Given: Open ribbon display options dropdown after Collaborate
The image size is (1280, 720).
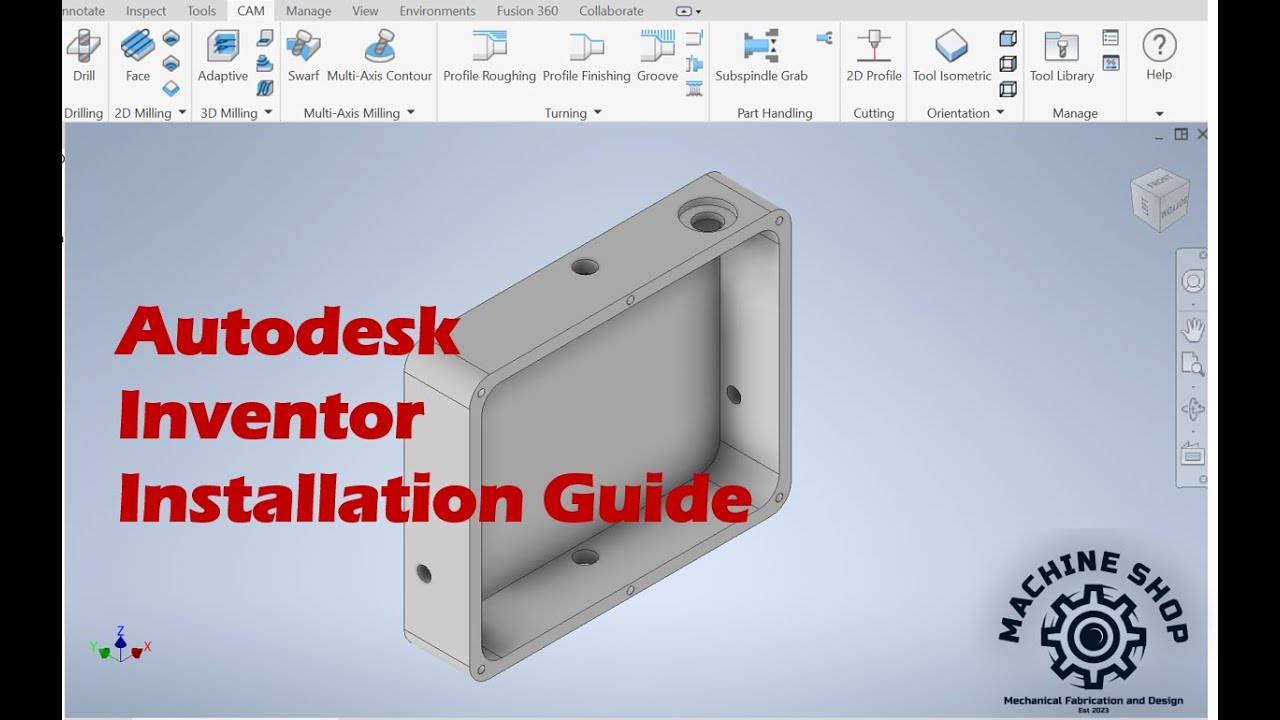Looking at the screenshot, I should [688, 11].
